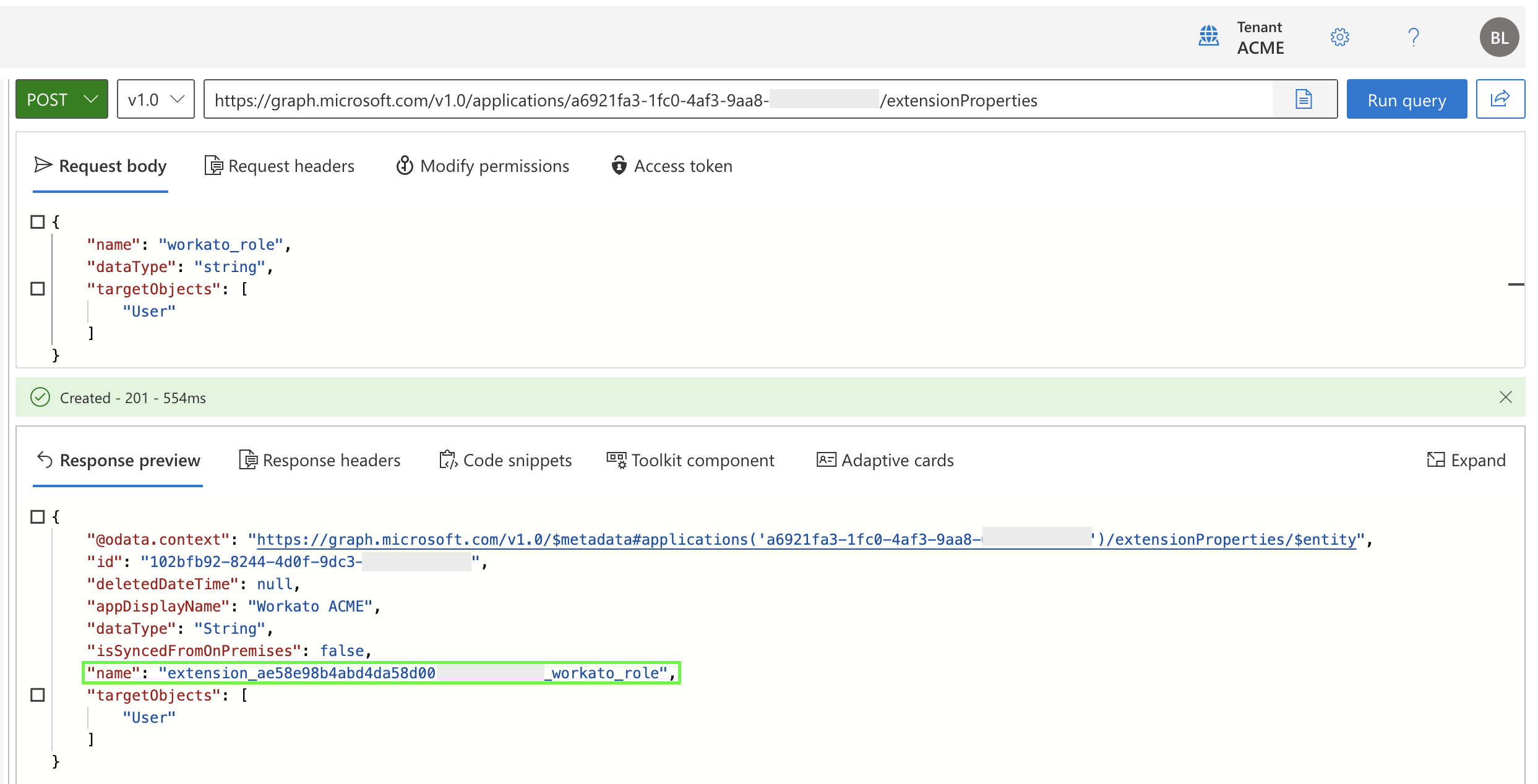This screenshot has width=1538, height=784.
Task: Click the Run query button
Action: click(1406, 99)
